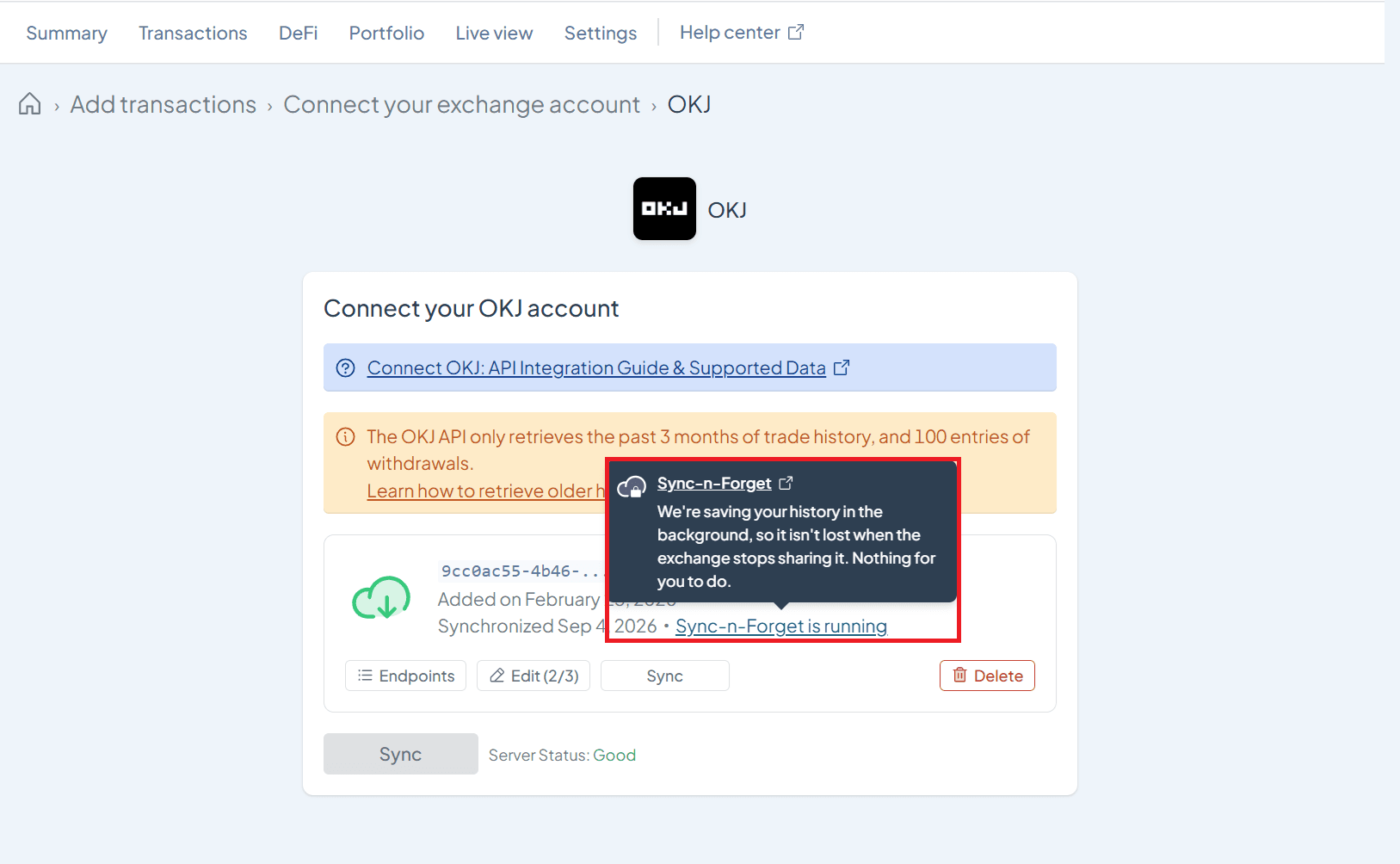This screenshot has height=864, width=1400.
Task: Click the external link icon after Supported Data
Action: [x=842, y=367]
